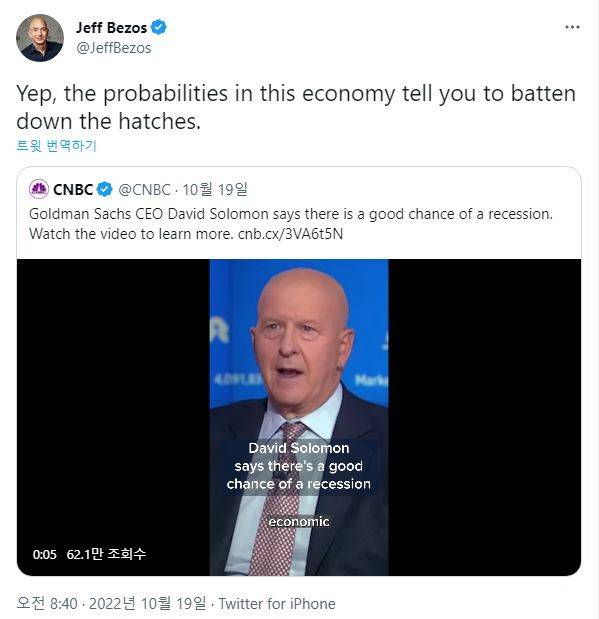
Task: Click the verified badge next to Jeff Bezos
Action: pos(158,27)
